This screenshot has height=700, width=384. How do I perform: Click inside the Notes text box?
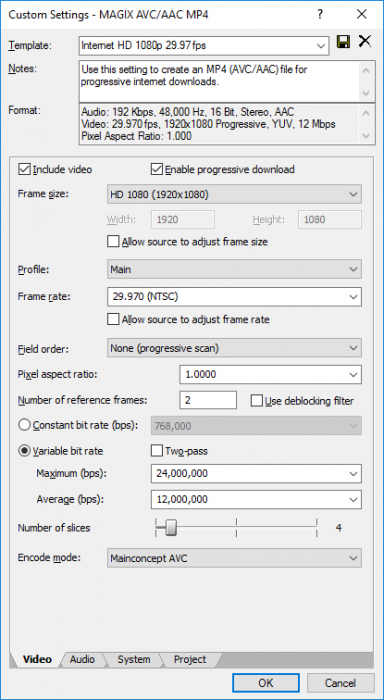click(219, 81)
